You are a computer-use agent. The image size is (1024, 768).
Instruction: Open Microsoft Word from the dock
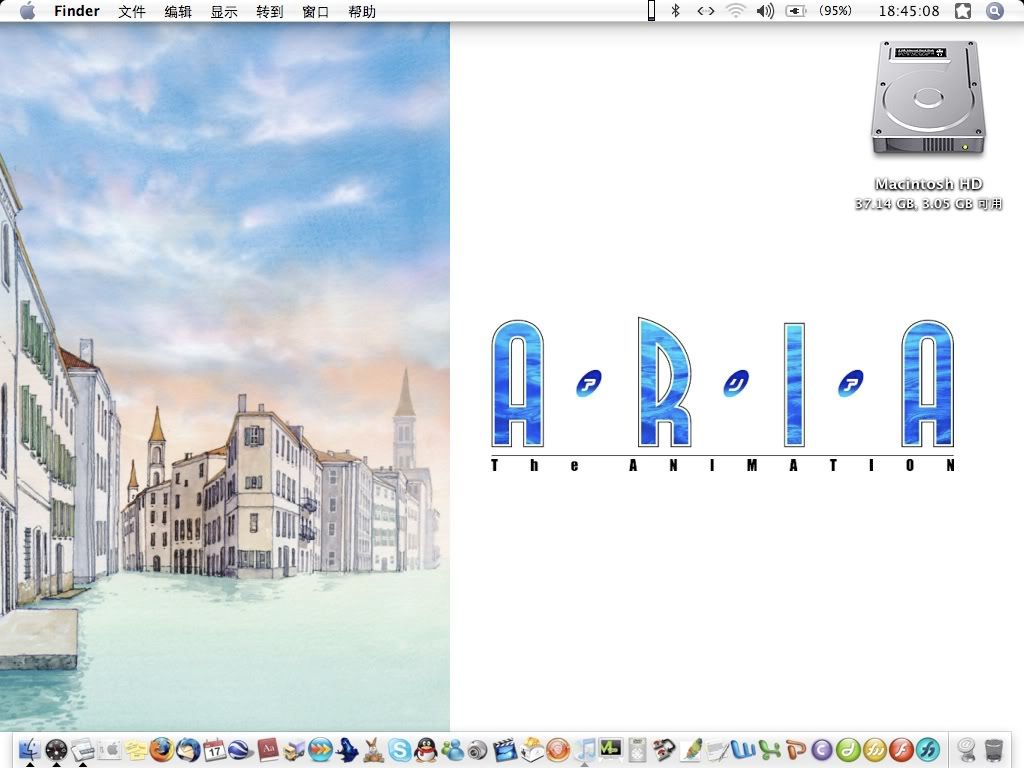743,750
